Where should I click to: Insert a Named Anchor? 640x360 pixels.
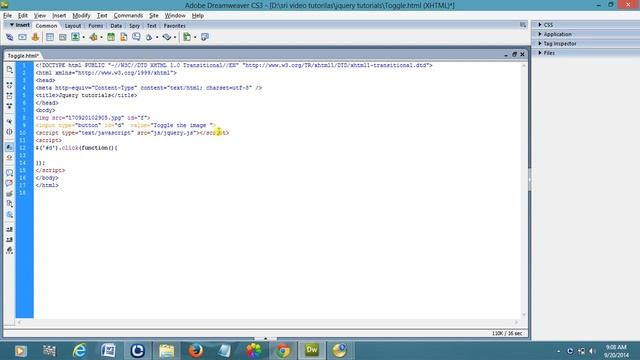(x=35, y=37)
